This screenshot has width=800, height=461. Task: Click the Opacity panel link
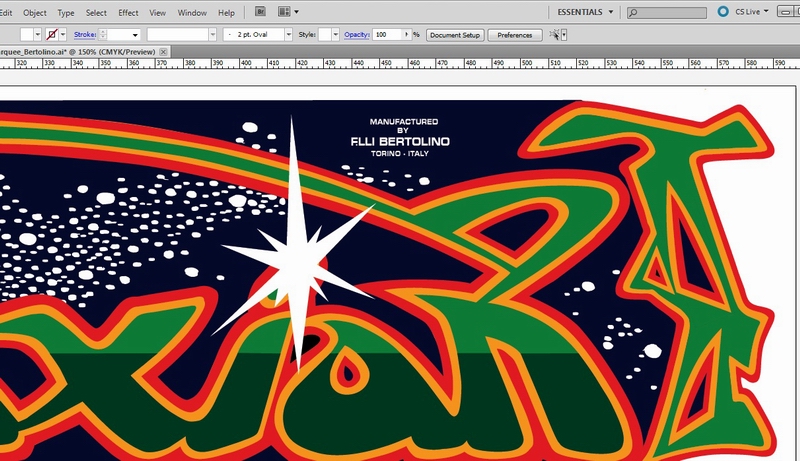pos(357,35)
